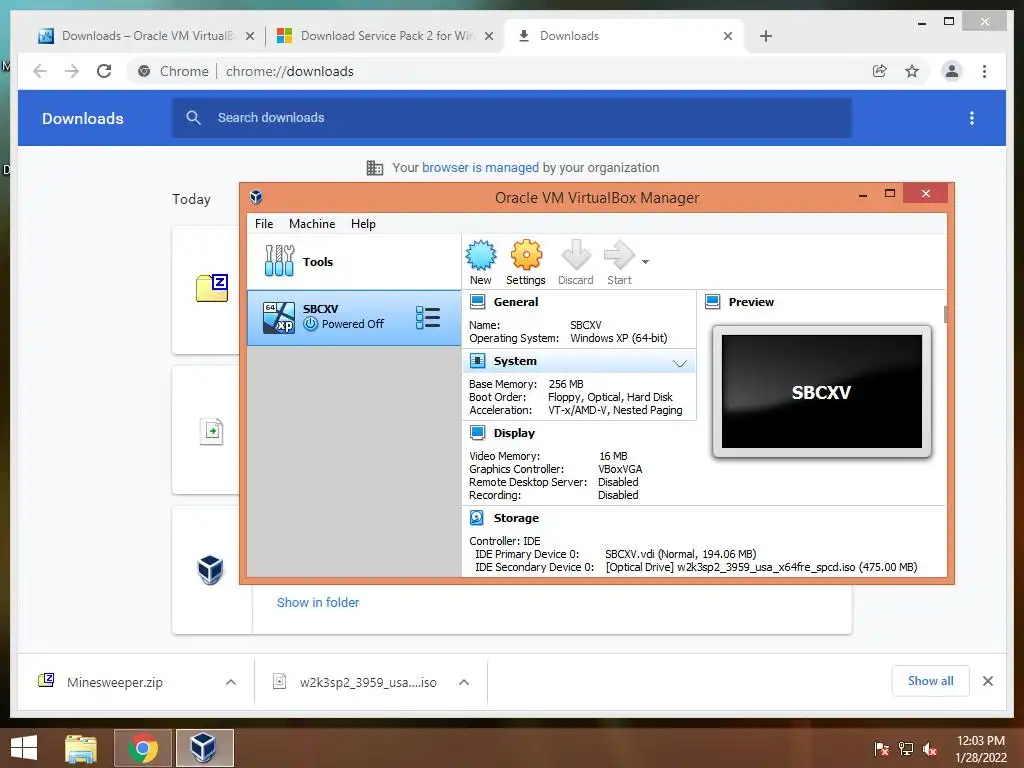Click the Chrome forward arrow
The height and width of the screenshot is (768, 1024).
pyautogui.click(x=72, y=71)
